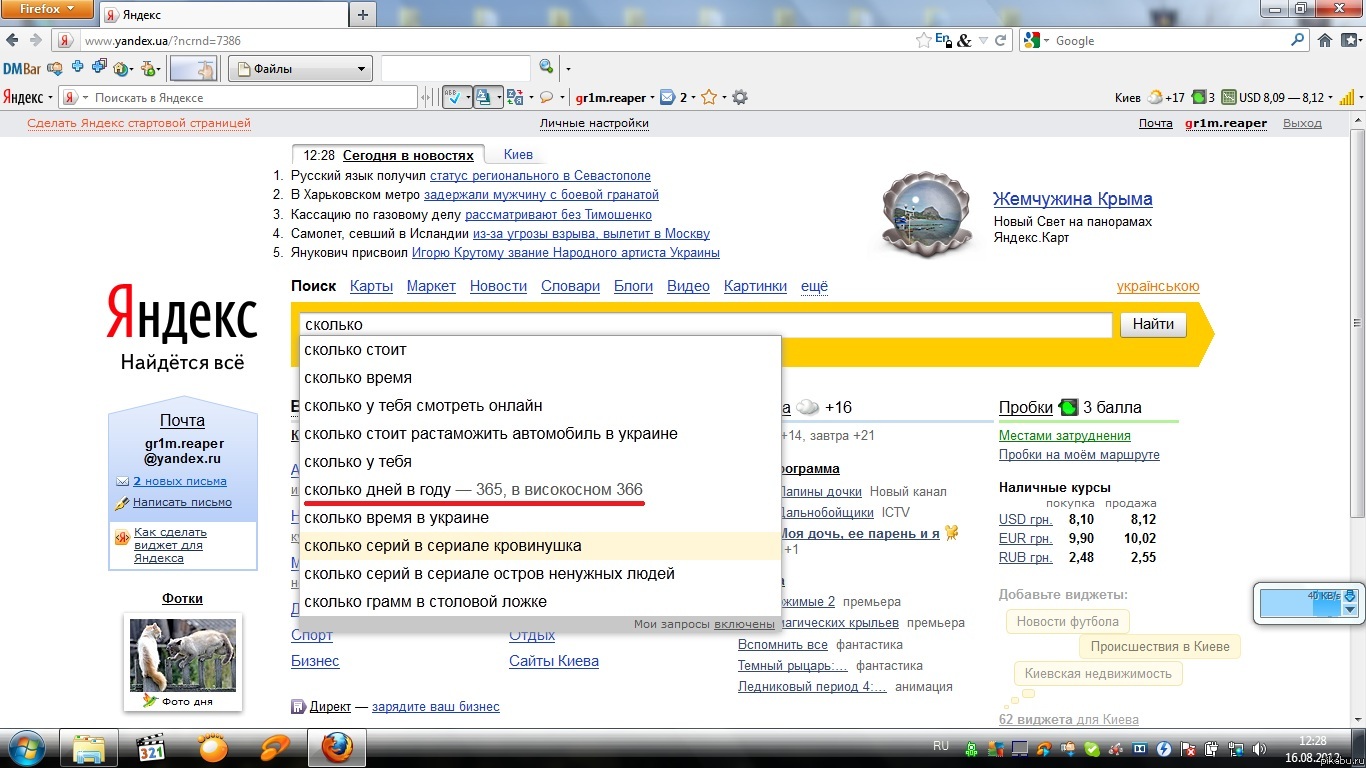The width and height of the screenshot is (1366, 768).
Task: Click the double plus icon in the DMBar
Action: (99, 67)
